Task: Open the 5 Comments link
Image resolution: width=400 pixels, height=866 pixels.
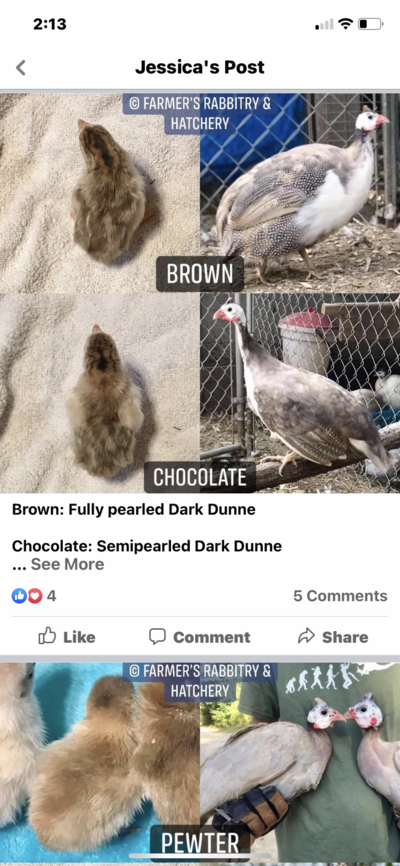Action: click(340, 595)
